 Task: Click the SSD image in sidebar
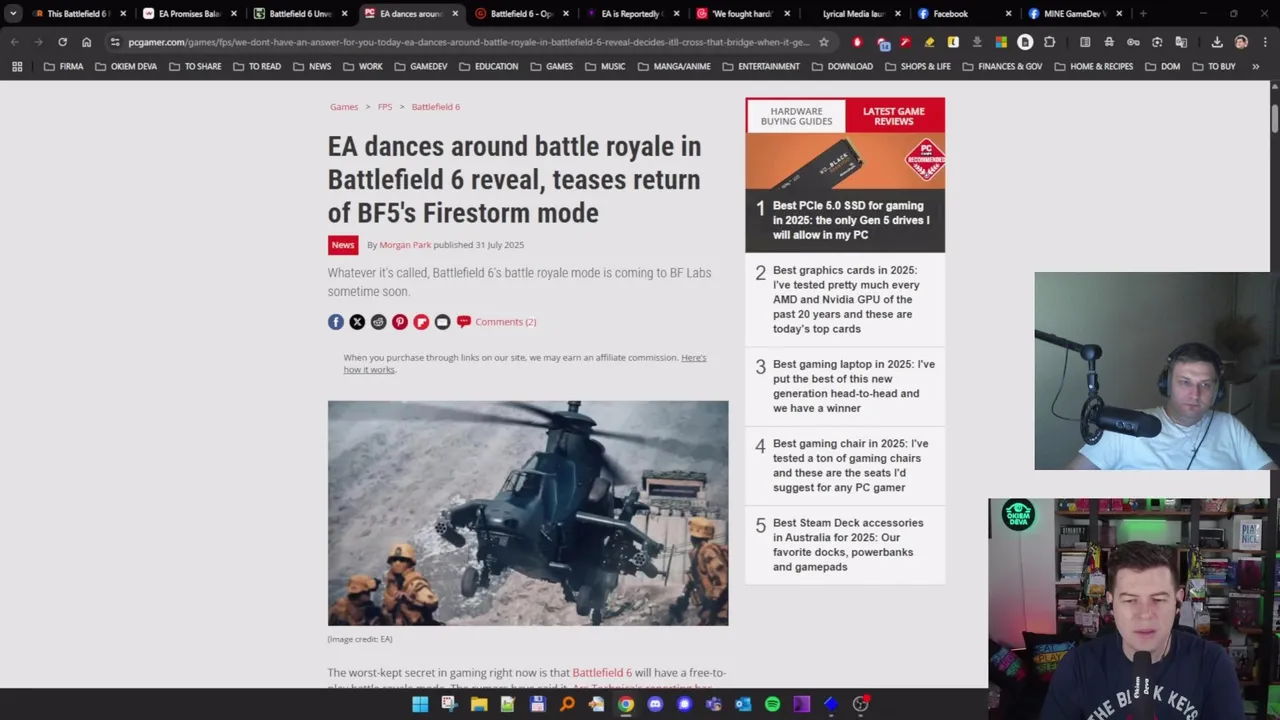click(x=845, y=162)
